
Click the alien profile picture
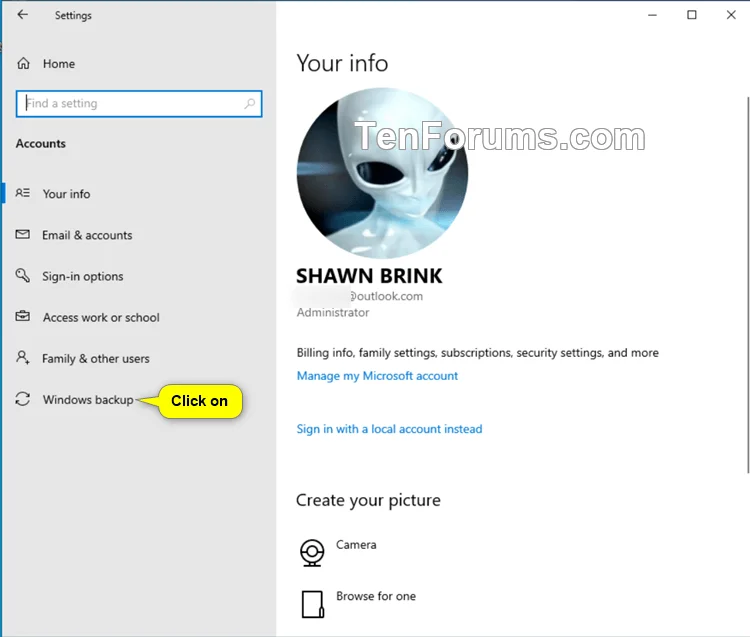pos(383,173)
